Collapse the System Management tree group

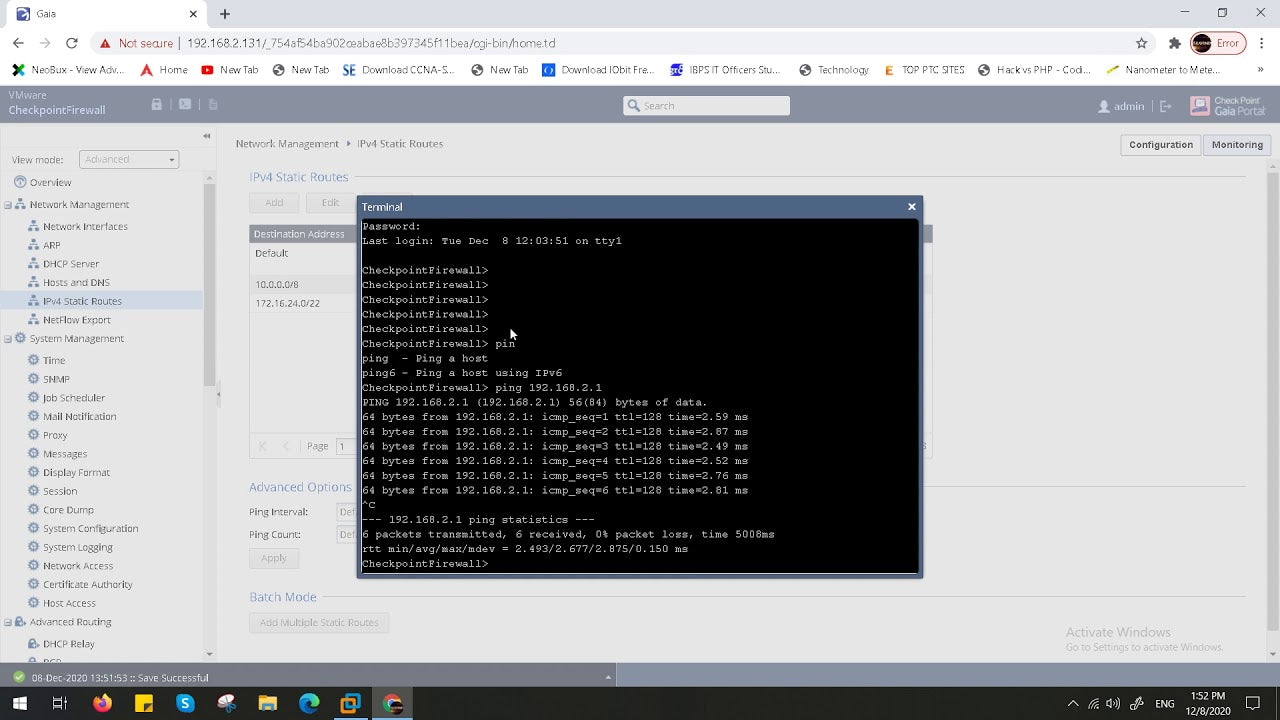click(8, 339)
